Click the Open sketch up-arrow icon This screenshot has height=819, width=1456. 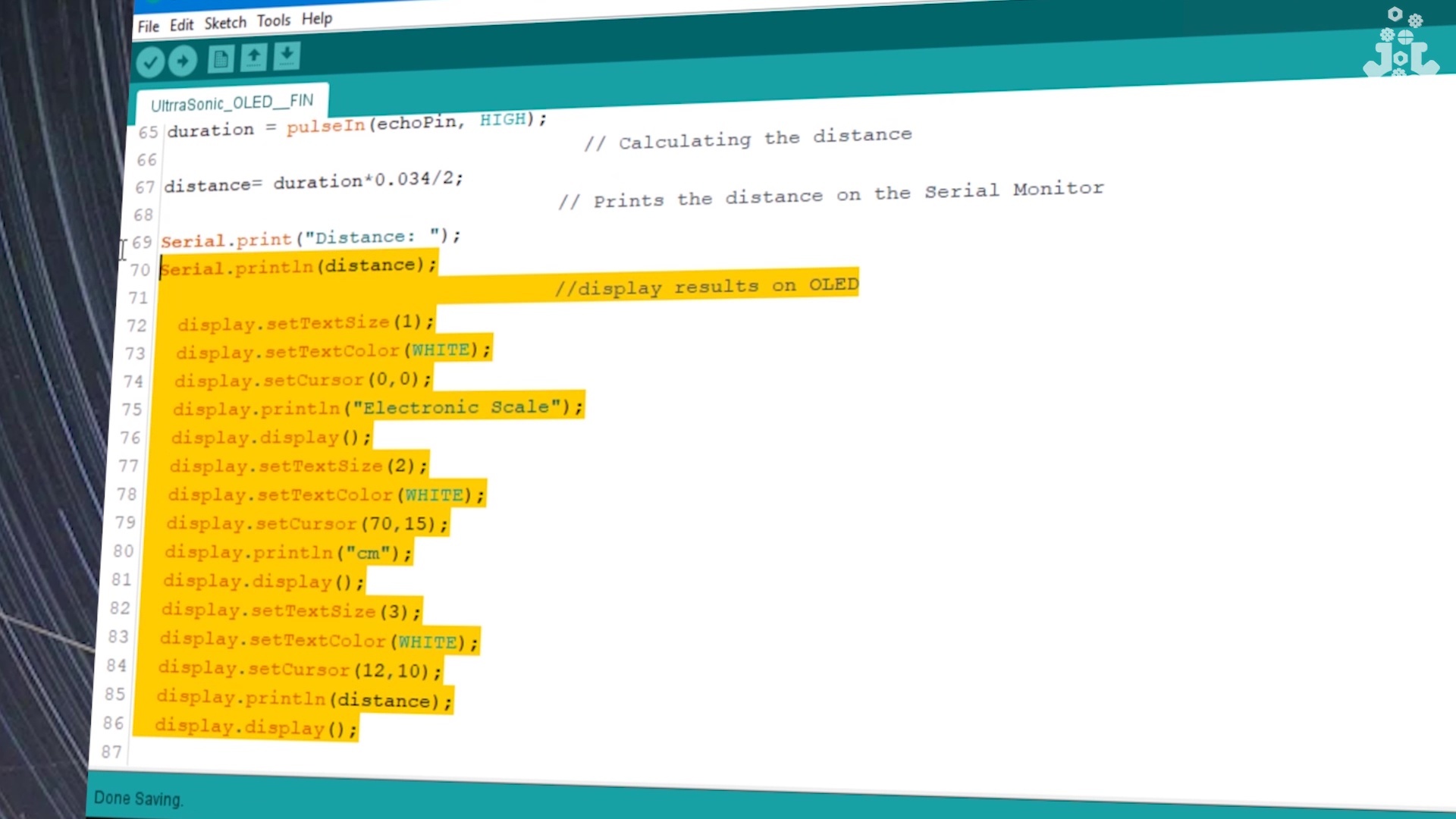point(254,57)
